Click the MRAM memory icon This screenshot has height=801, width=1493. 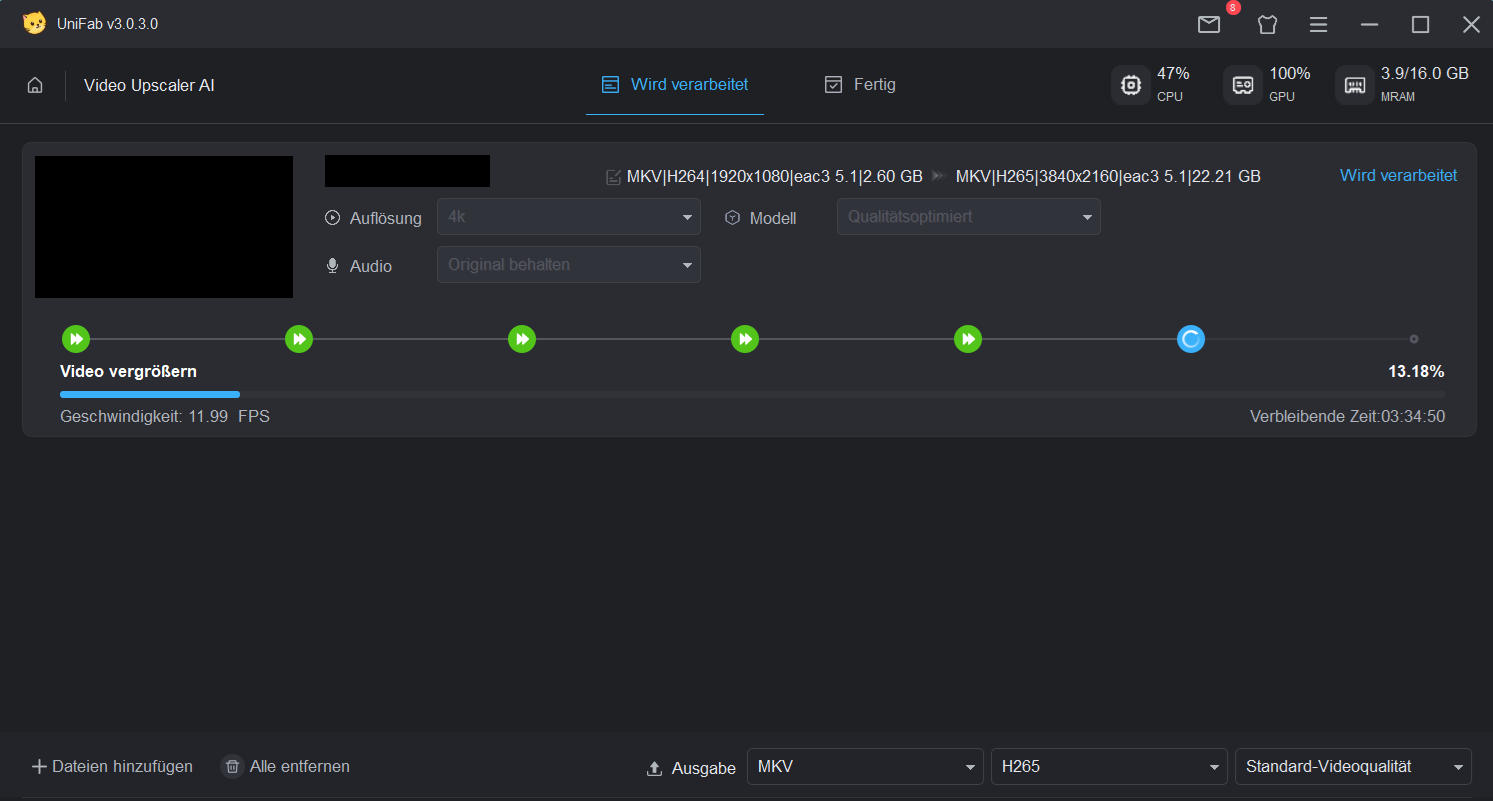click(x=1355, y=85)
